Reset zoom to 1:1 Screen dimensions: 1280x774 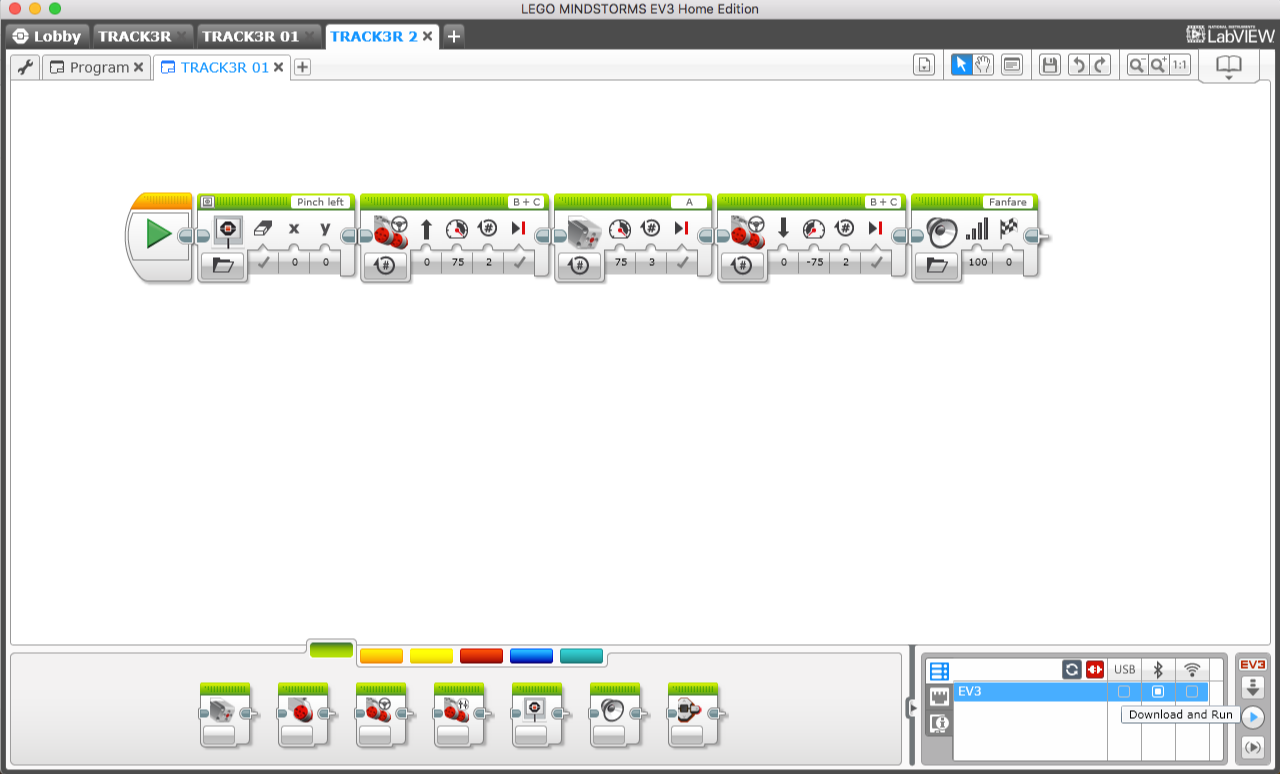[x=1180, y=65]
